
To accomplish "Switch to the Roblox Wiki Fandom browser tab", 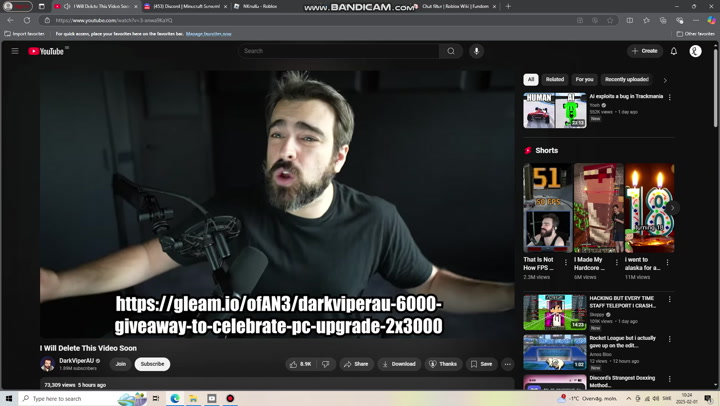I will 455,6.
